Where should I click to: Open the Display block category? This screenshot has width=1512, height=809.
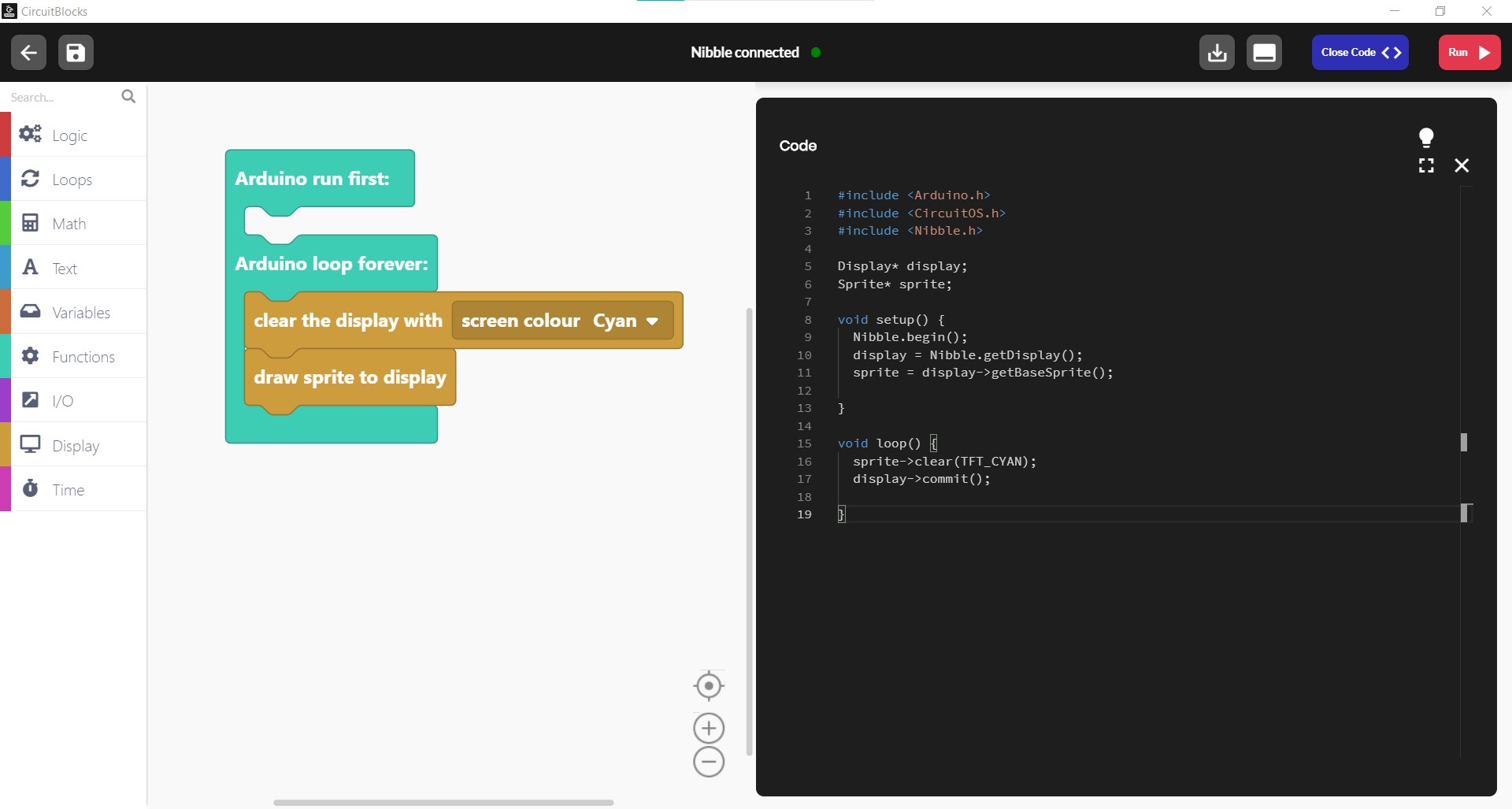(x=73, y=445)
